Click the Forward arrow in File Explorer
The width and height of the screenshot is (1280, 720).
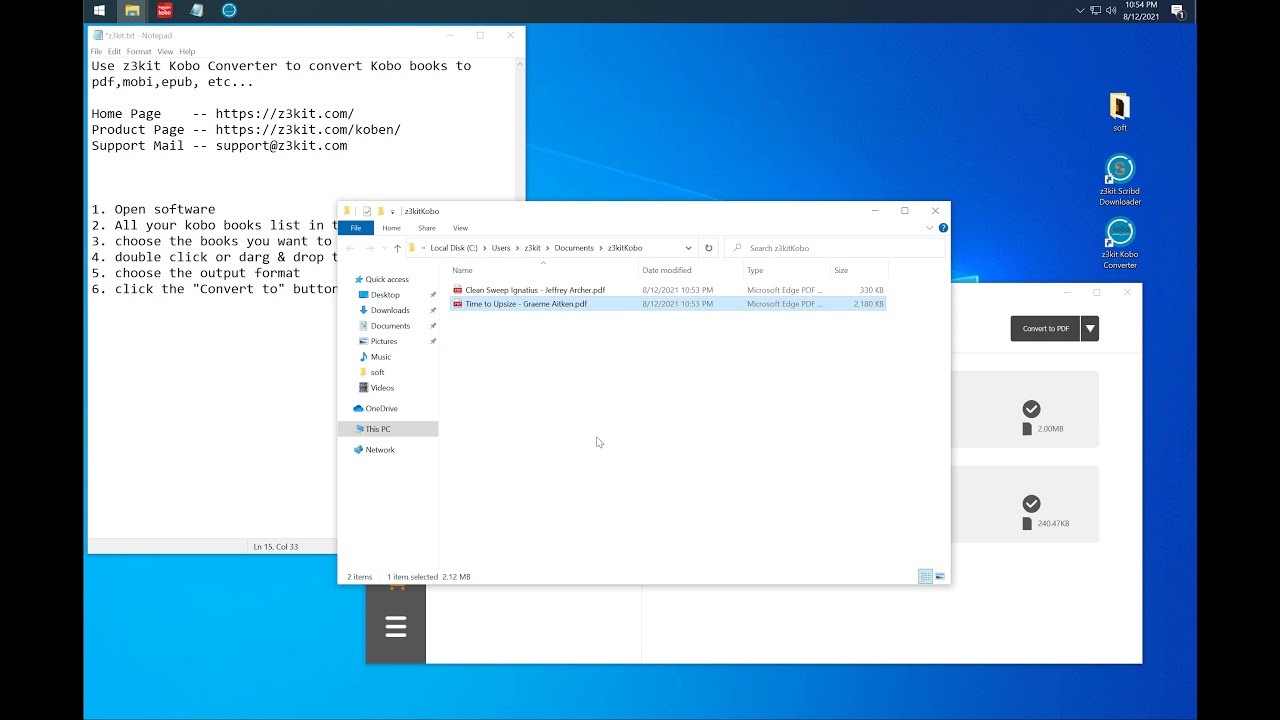click(x=368, y=248)
